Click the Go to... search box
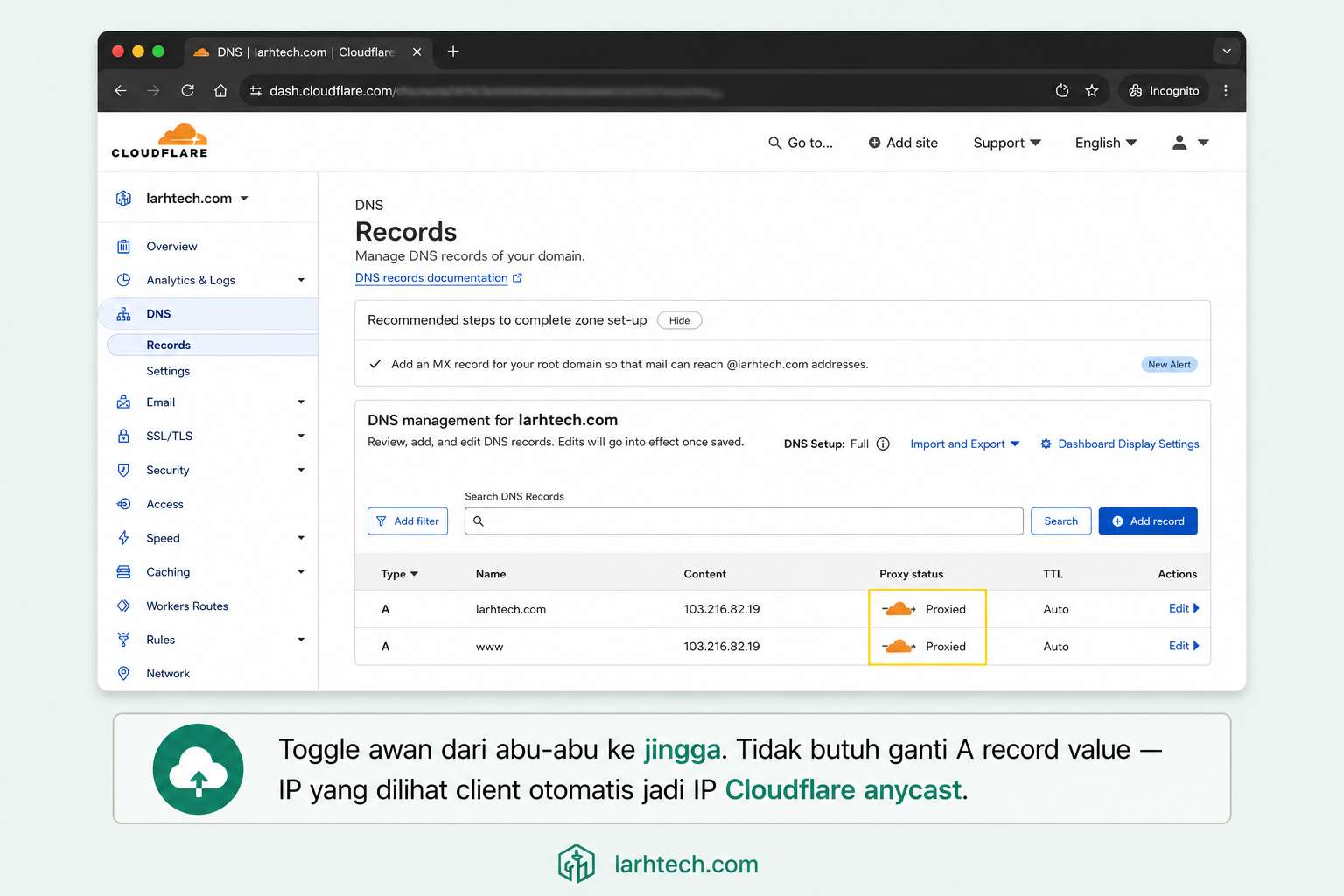This screenshot has width=1344, height=896. [801, 143]
